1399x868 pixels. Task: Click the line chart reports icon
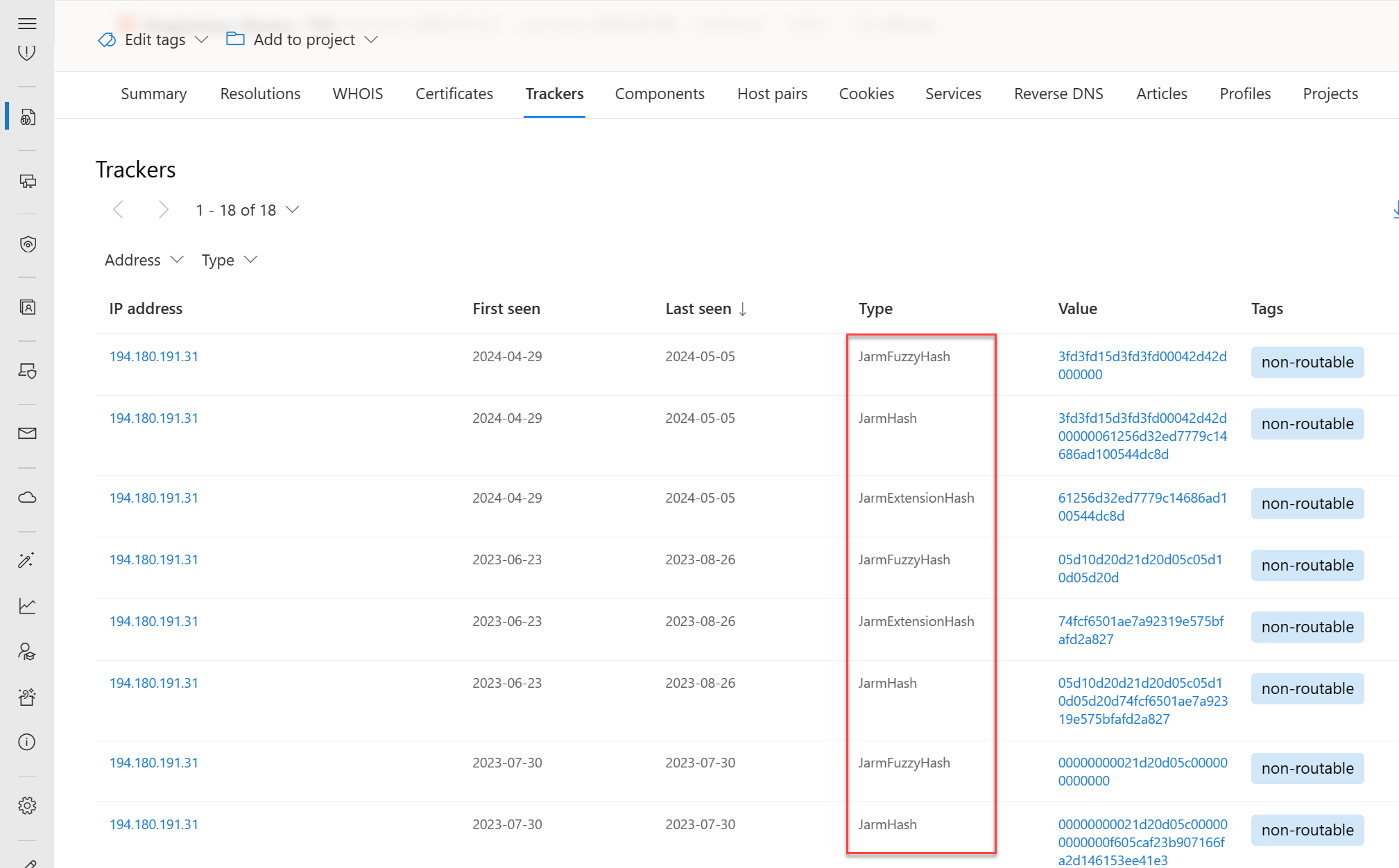pos(27,606)
